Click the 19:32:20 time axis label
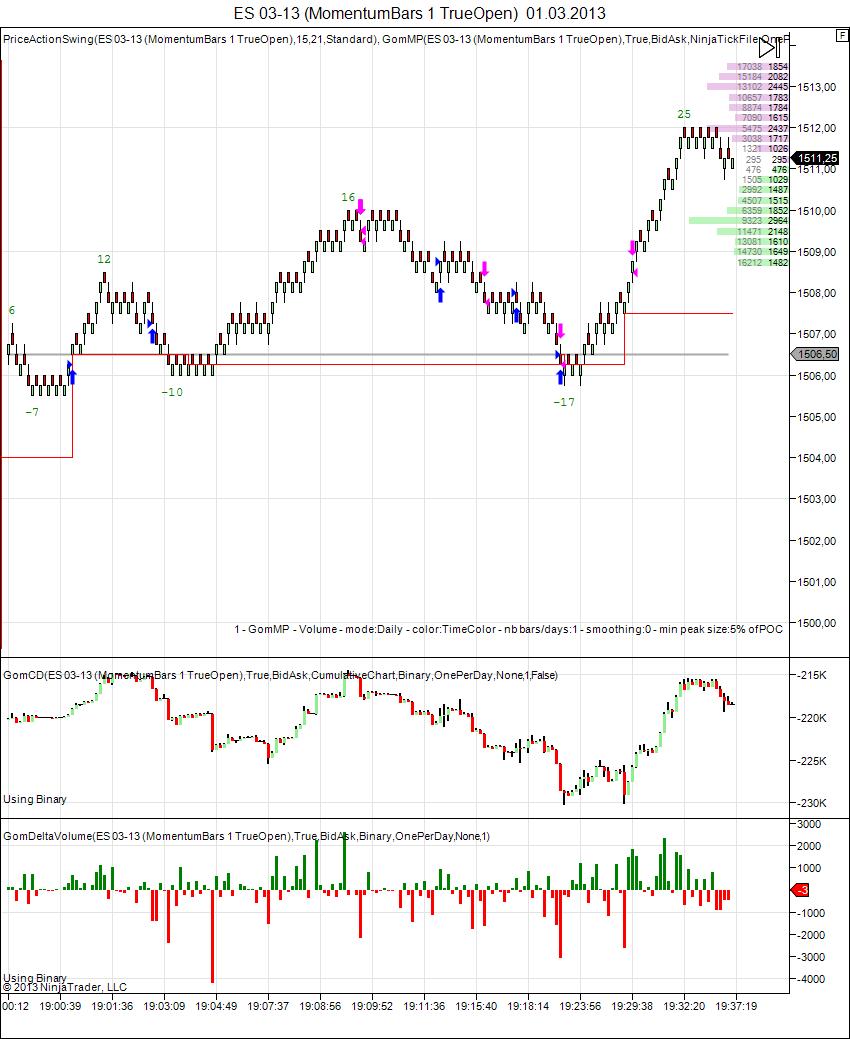The width and height of the screenshot is (850, 1039). click(x=684, y=1006)
